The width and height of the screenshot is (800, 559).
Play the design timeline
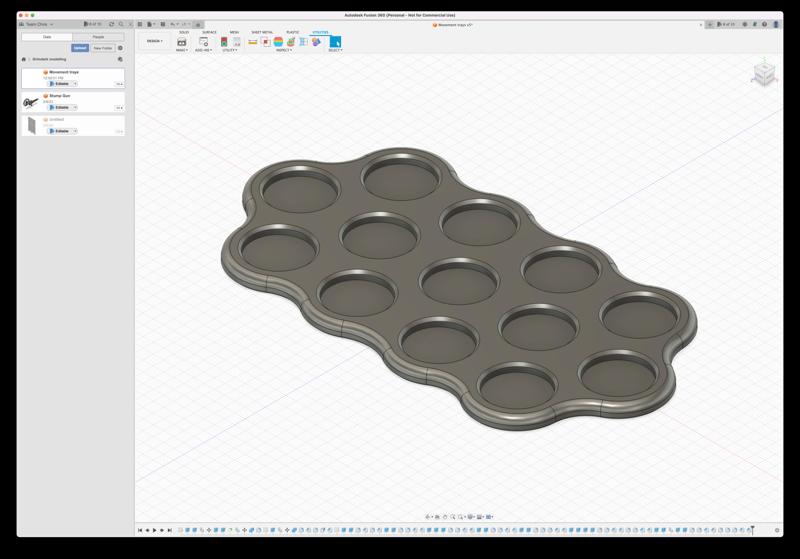click(x=155, y=530)
